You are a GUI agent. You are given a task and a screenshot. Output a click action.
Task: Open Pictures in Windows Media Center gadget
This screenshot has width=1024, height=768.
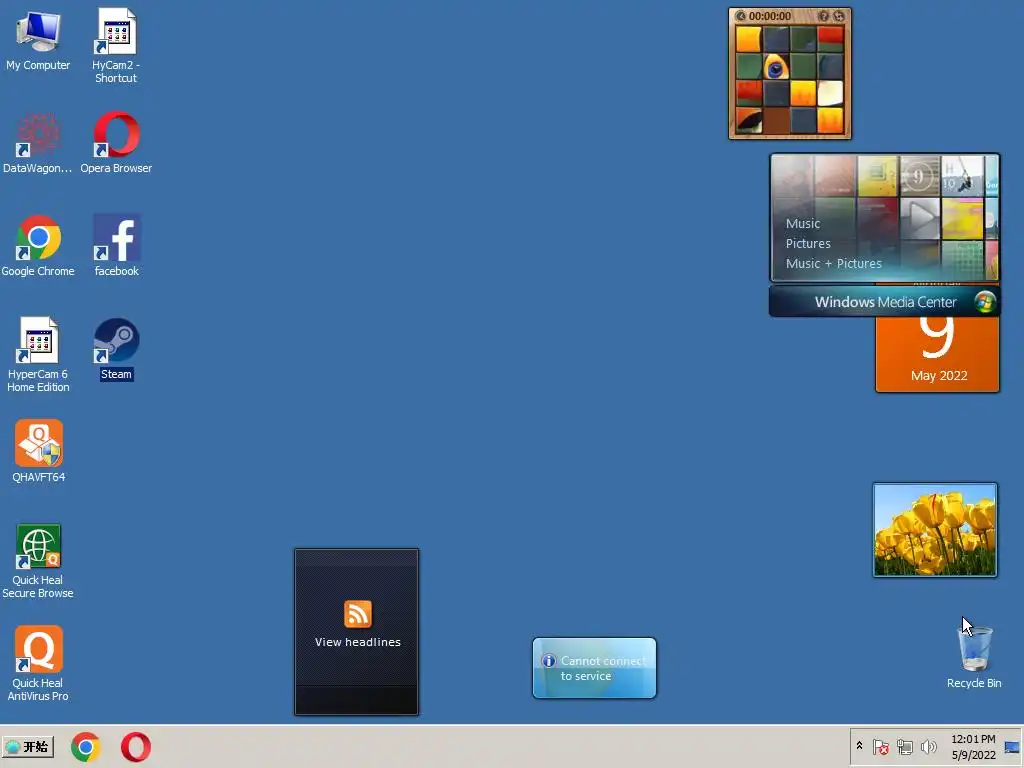(x=808, y=244)
